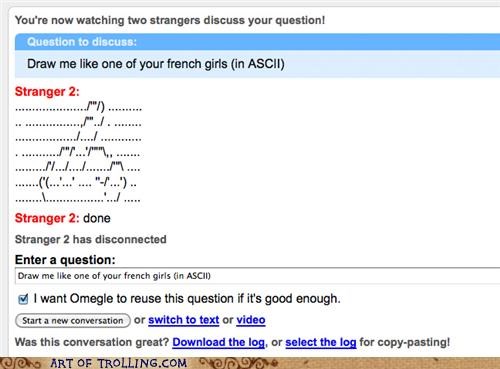The height and width of the screenshot is (369, 500).
Task: Click the ASCII art drawing message
Action: [x=78, y=153]
